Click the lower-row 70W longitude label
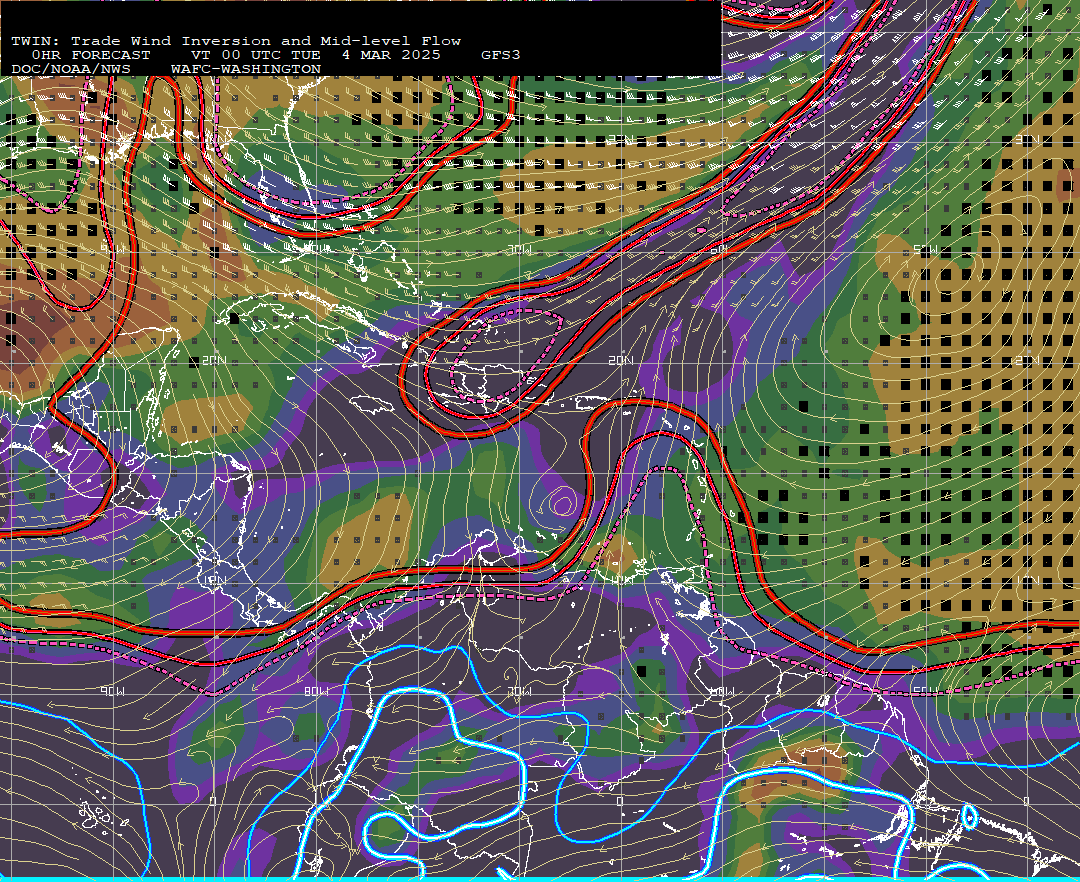 [x=519, y=691]
